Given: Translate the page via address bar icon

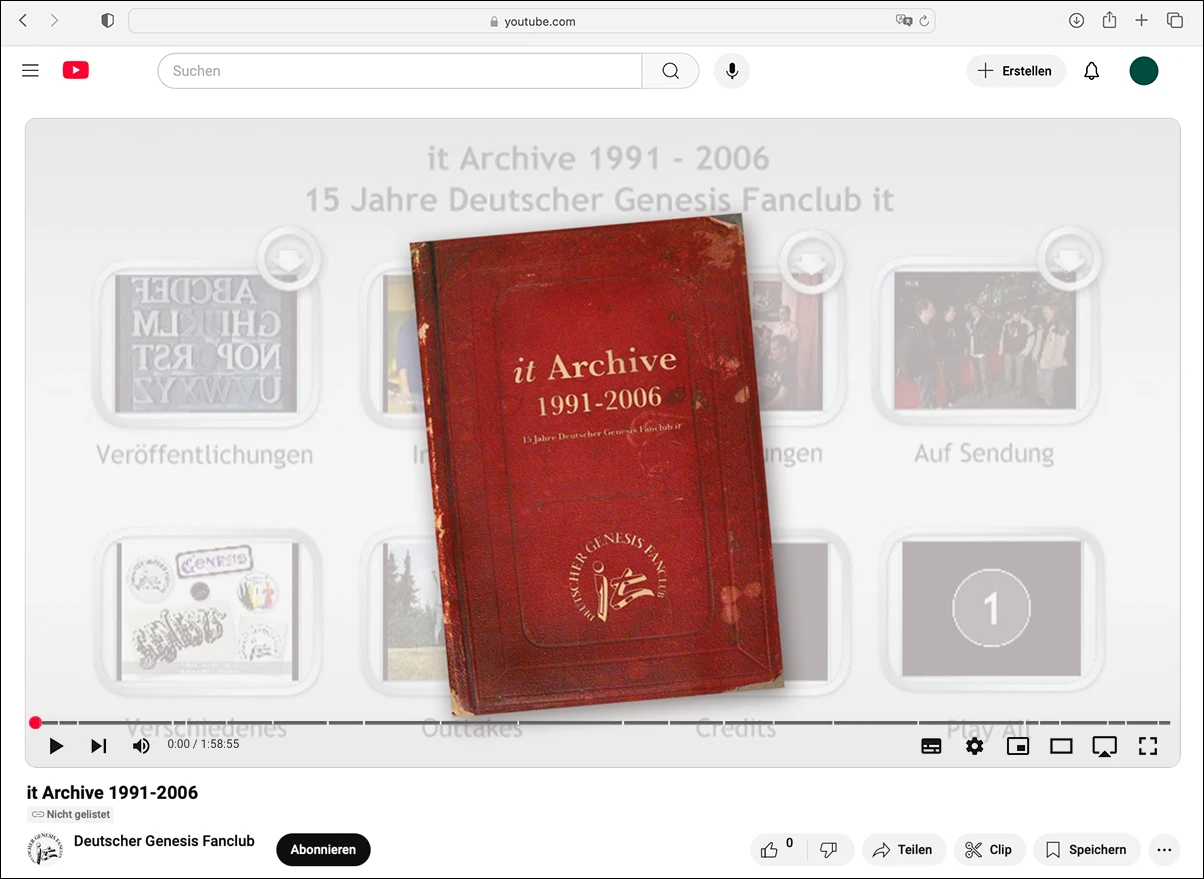Looking at the screenshot, I should (x=903, y=21).
